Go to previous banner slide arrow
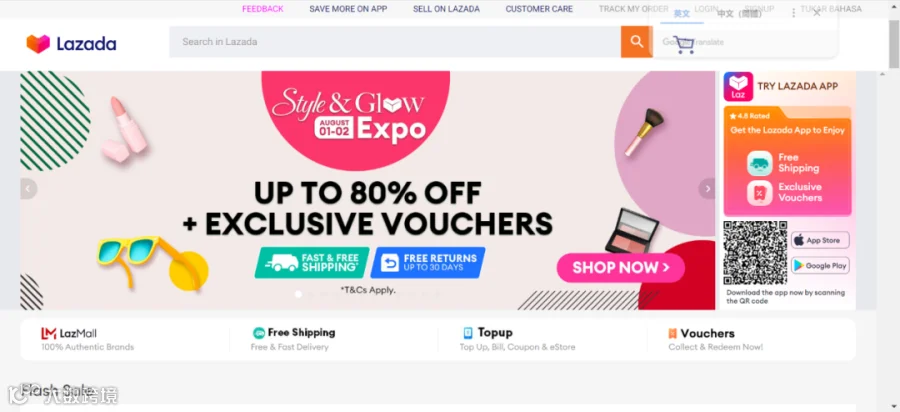The height and width of the screenshot is (412, 900). [x=29, y=189]
